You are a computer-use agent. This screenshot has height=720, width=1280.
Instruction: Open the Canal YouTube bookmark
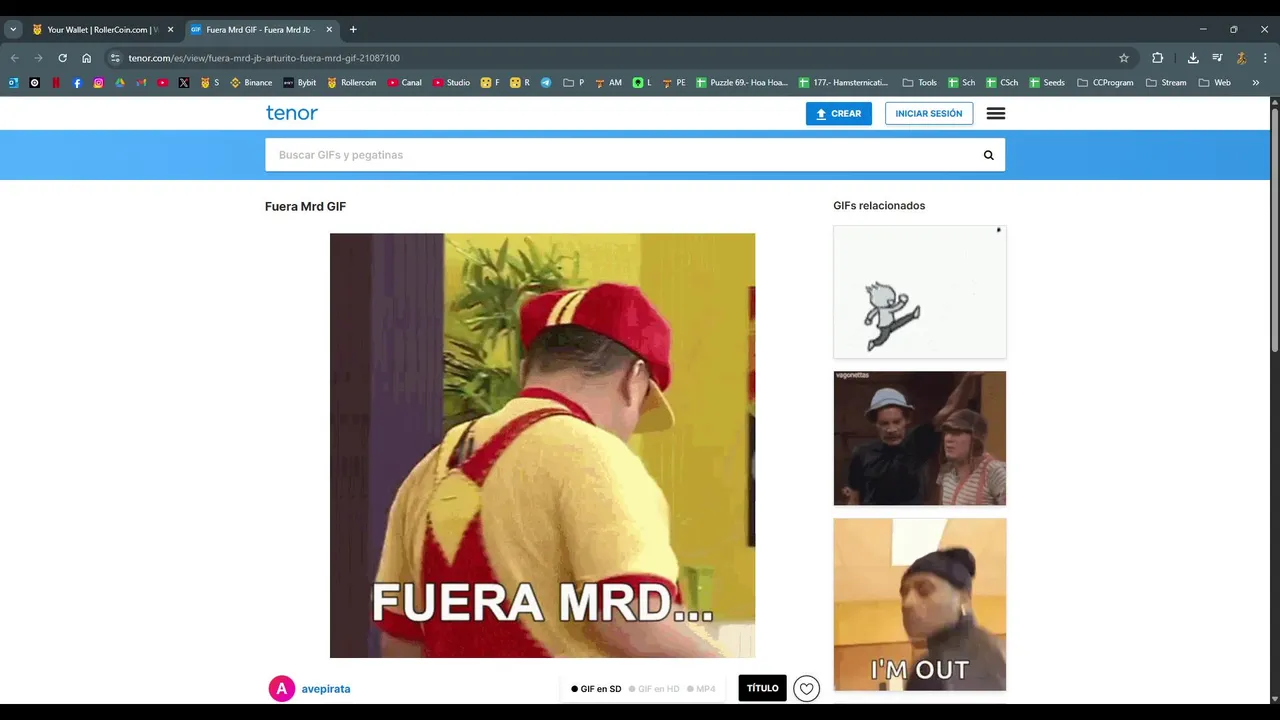[404, 83]
